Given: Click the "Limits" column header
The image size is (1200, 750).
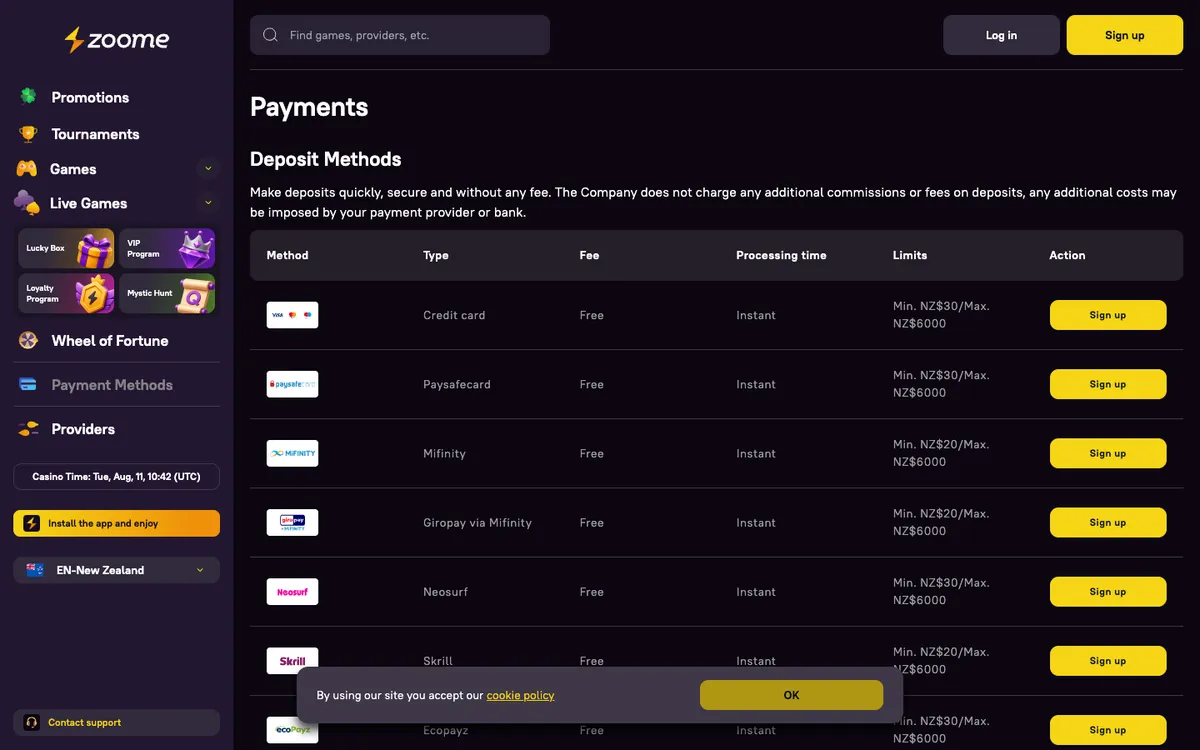Looking at the screenshot, I should [x=910, y=255].
